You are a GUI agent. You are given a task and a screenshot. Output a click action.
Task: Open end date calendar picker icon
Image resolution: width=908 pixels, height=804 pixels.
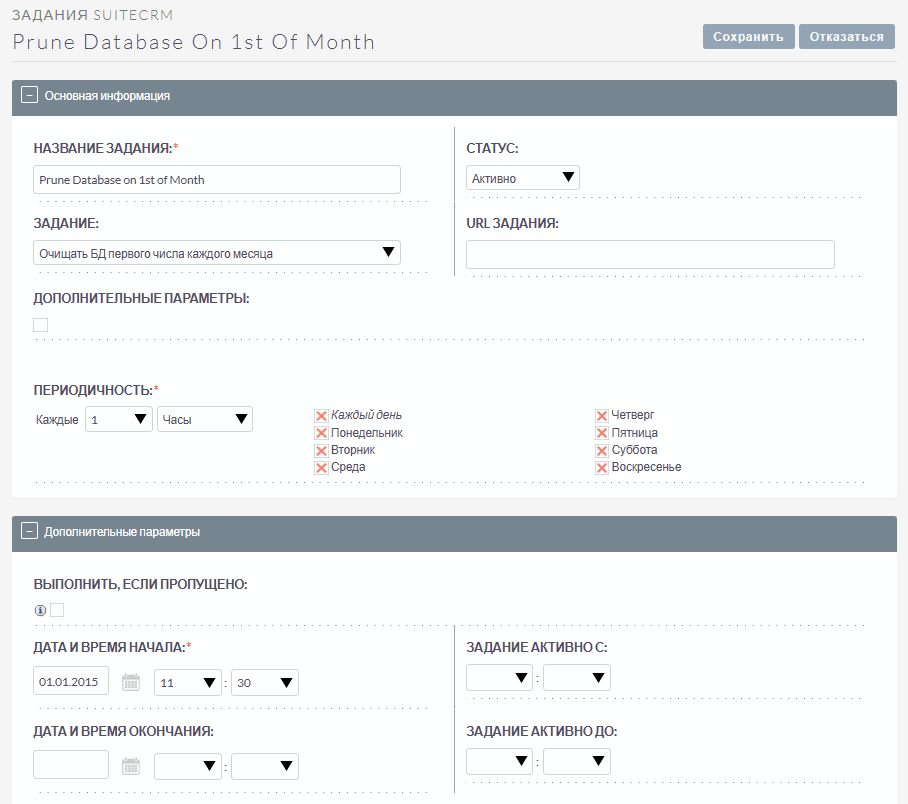coord(130,767)
